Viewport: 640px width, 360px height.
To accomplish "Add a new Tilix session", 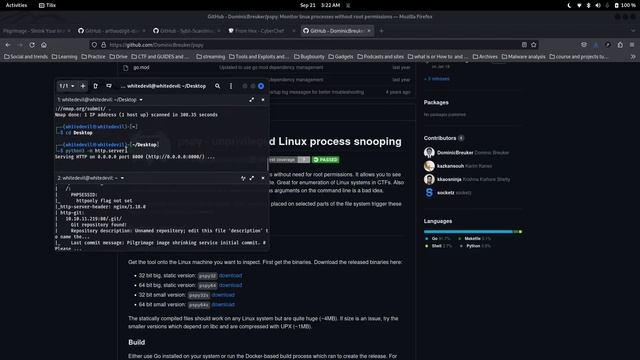I will point(83,86).
